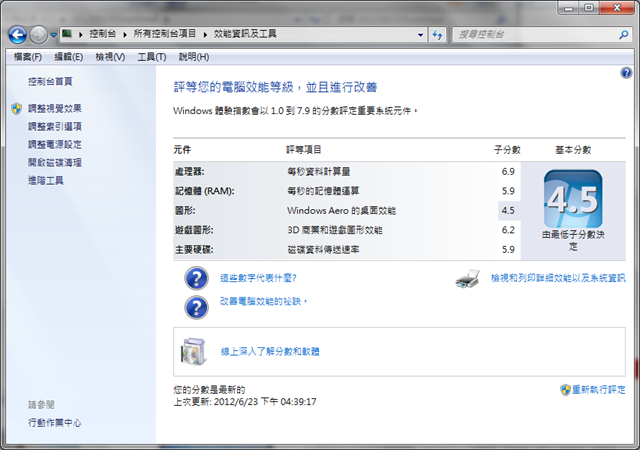
Task: Click the Control Panel icon in the address bar
Action: coord(67,34)
